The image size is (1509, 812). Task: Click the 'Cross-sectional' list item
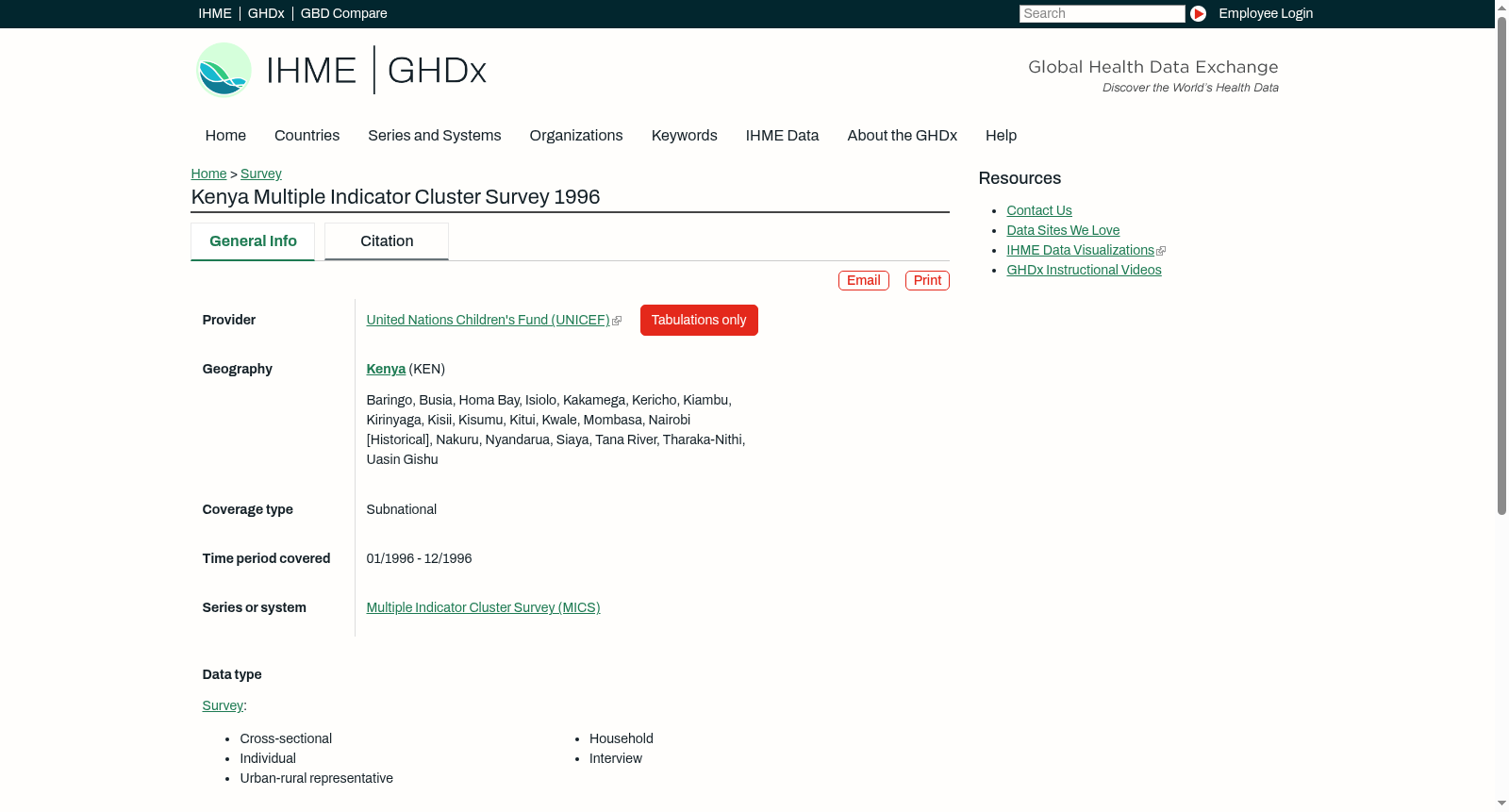[x=286, y=738]
